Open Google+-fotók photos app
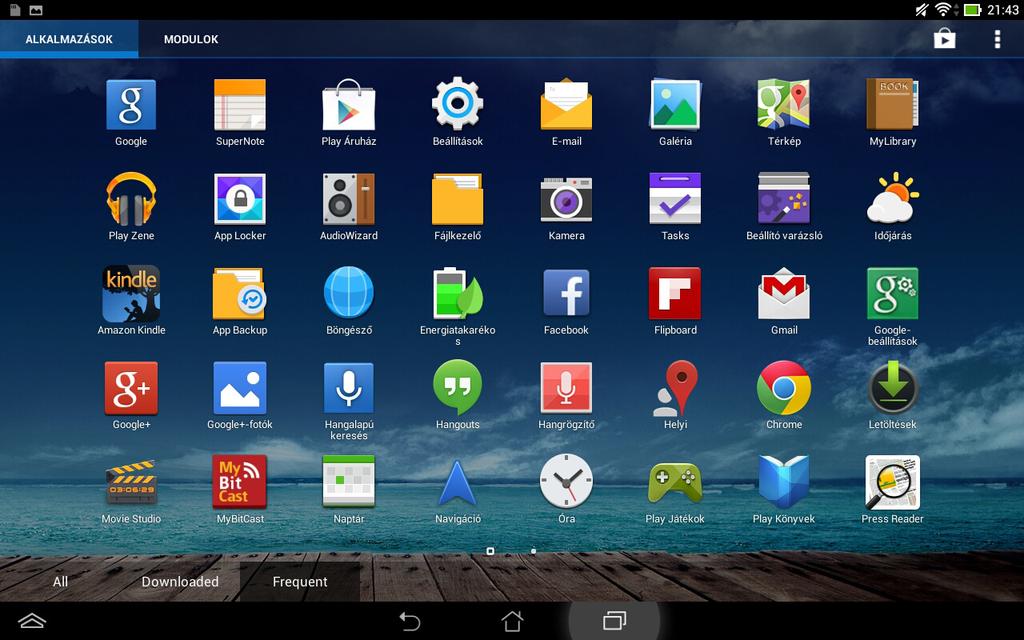Image resolution: width=1024 pixels, height=640 pixels. click(x=240, y=388)
